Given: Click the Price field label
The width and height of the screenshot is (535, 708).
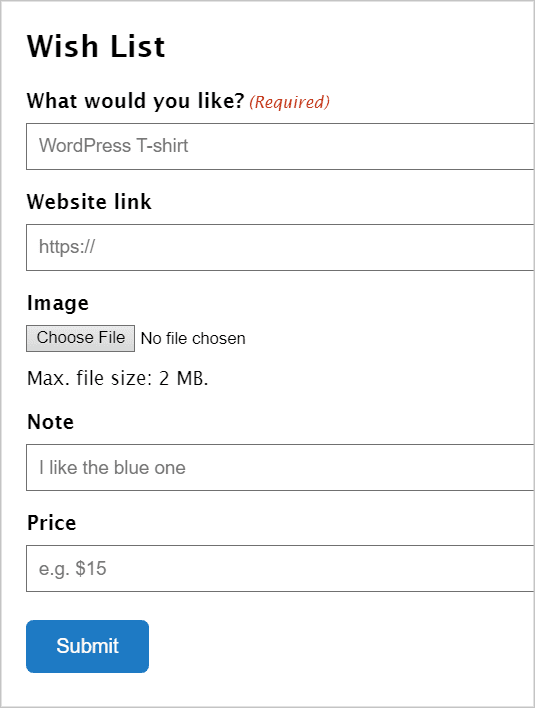Looking at the screenshot, I should [x=51, y=523].
